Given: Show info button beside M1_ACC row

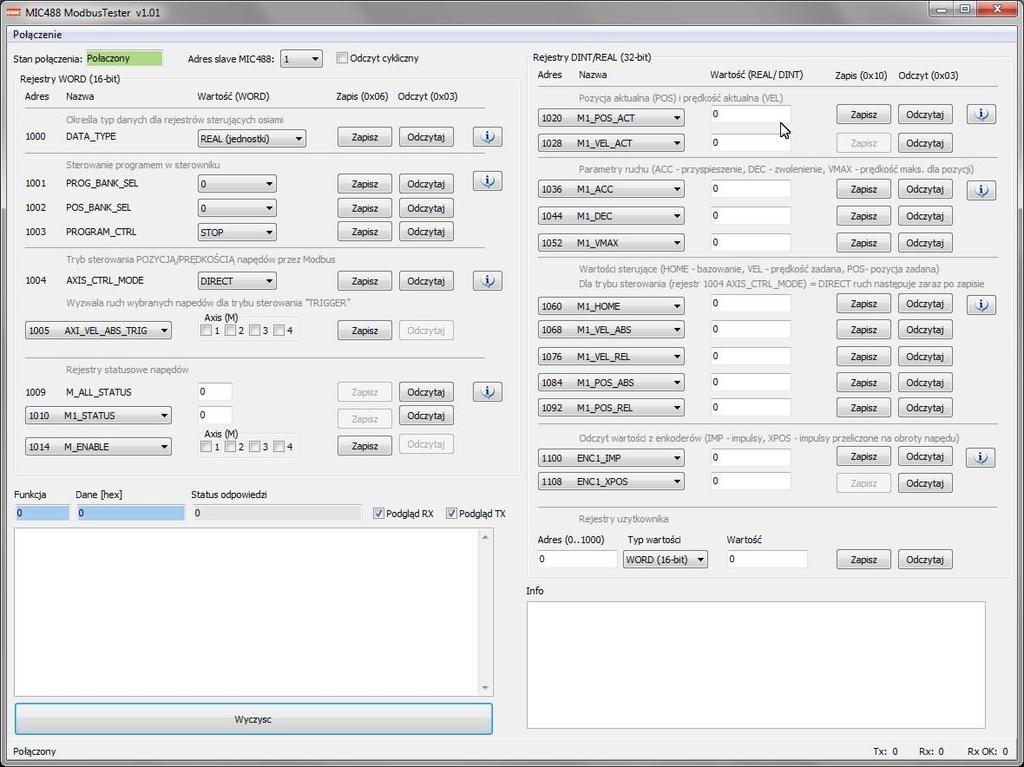Looking at the screenshot, I should pyautogui.click(x=981, y=190).
